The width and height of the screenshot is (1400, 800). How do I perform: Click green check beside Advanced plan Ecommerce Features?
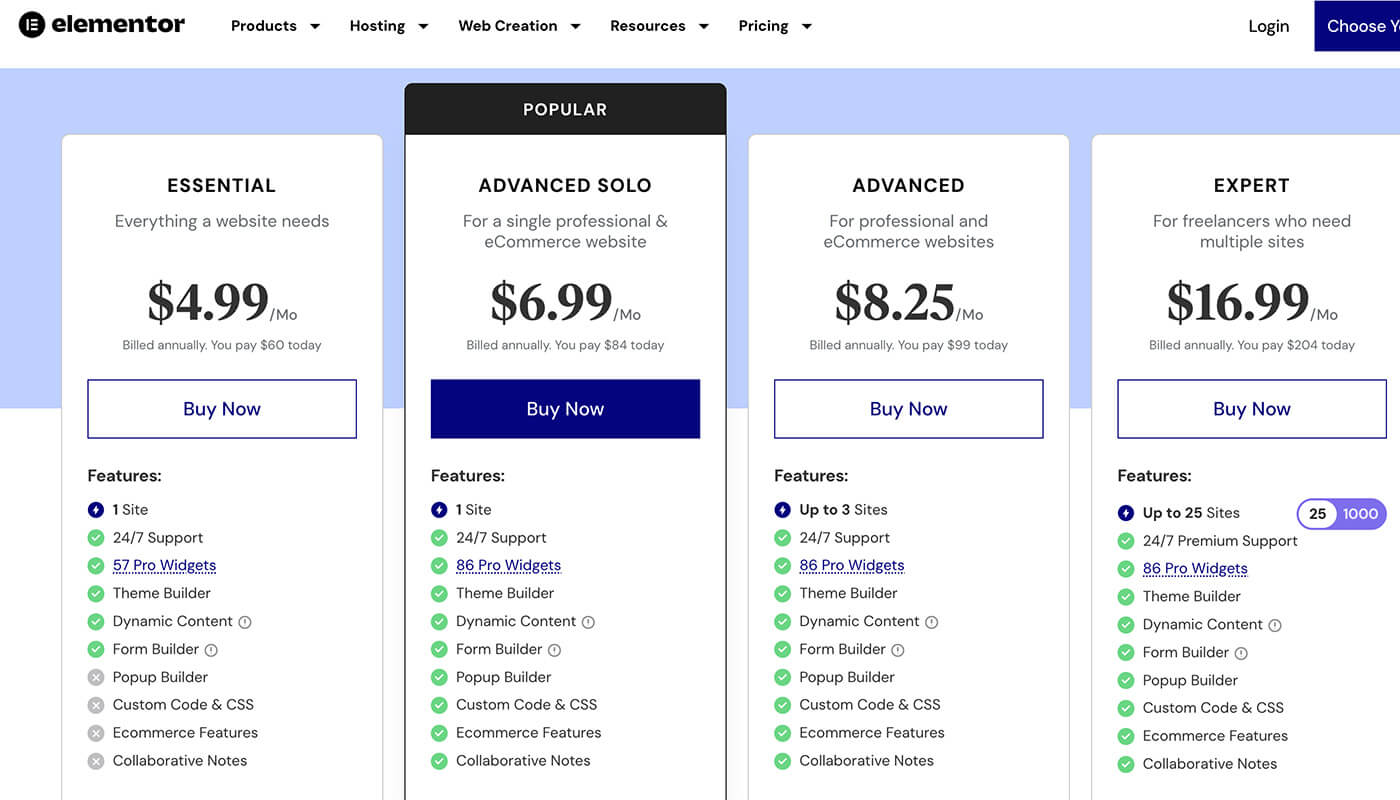(782, 733)
